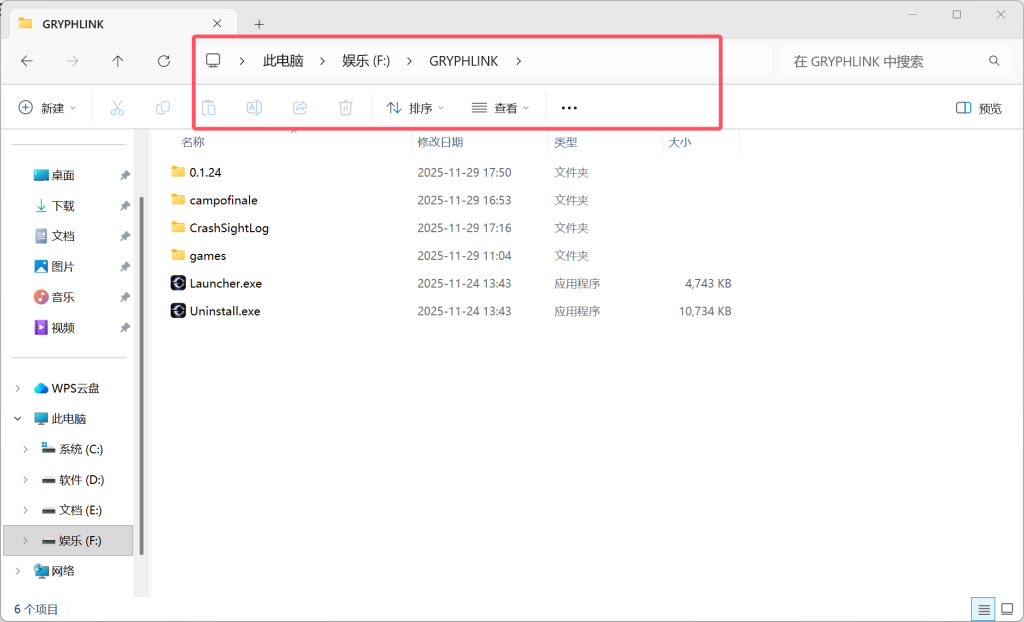The width and height of the screenshot is (1024, 622).
Task: Navigate up one folder level
Action: point(118,60)
